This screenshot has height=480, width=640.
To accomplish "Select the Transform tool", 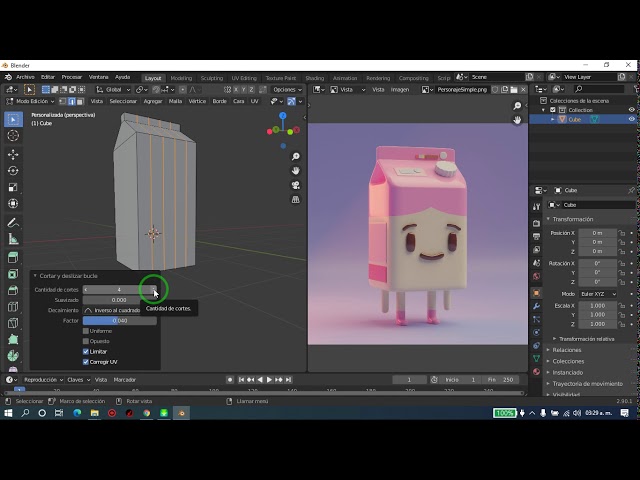I will (13, 203).
